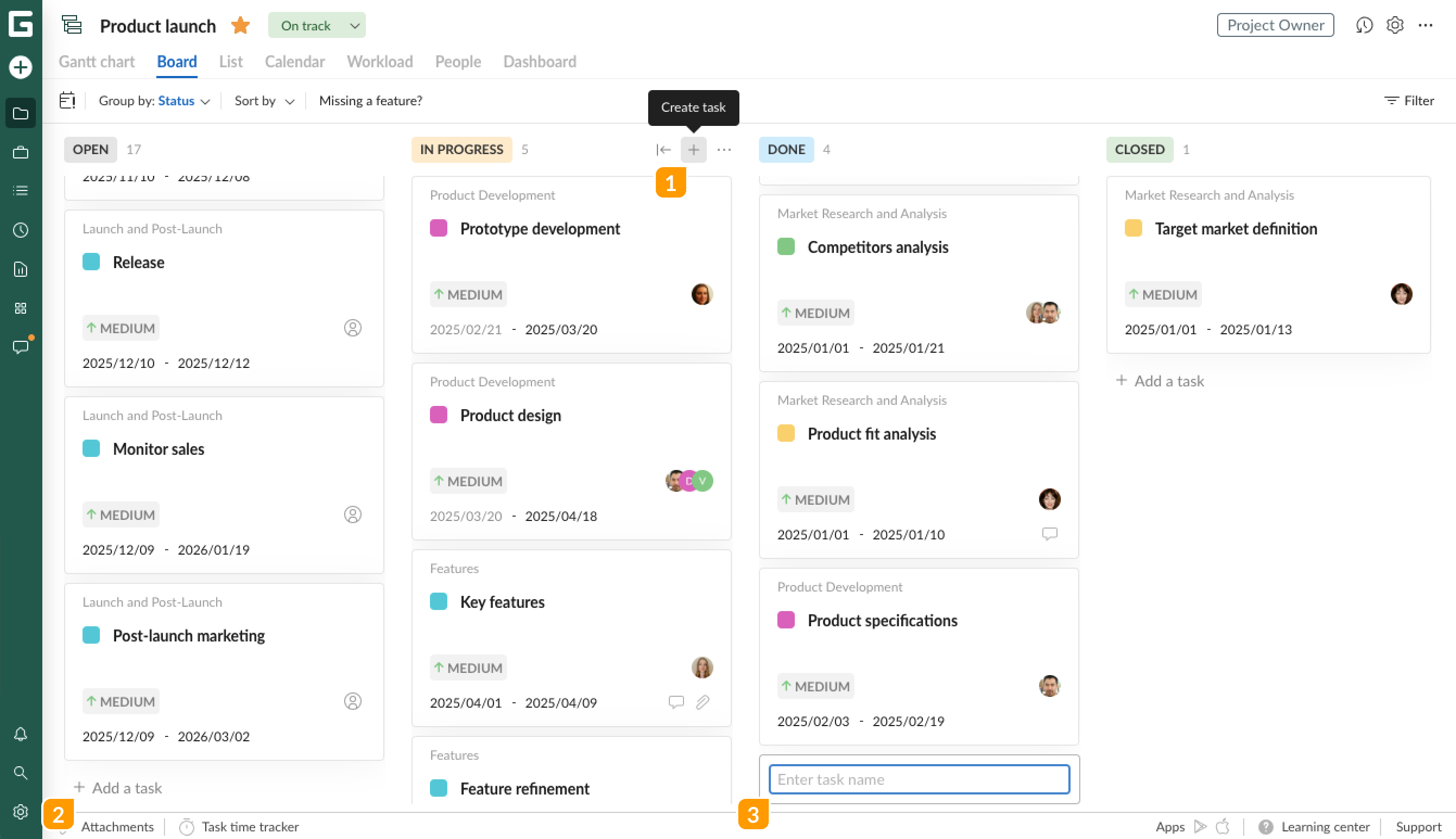This screenshot has height=839, width=1456.
Task: Open the time tracking clock icon in sidebar
Action: point(21,230)
